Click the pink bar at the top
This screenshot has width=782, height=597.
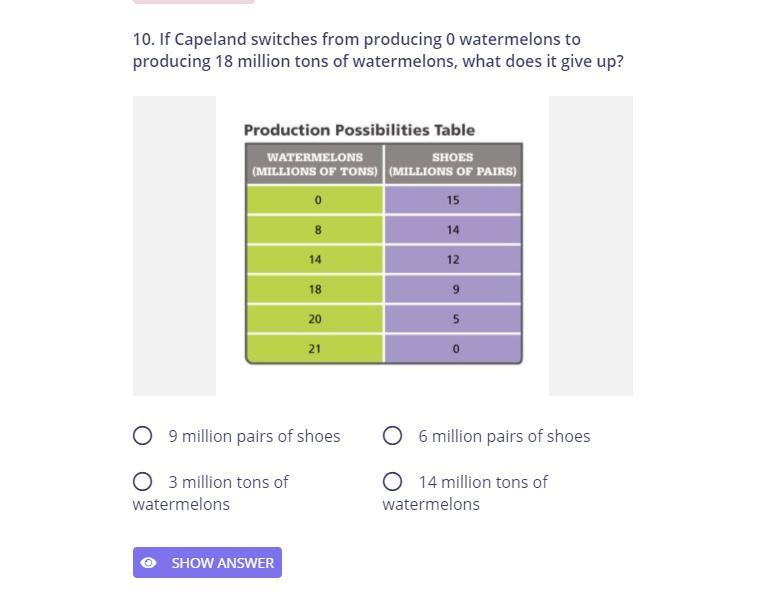click(194, 2)
